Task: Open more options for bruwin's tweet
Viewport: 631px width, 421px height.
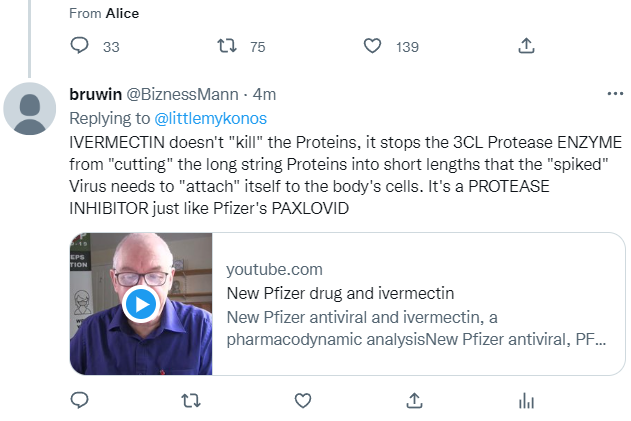Action: tap(615, 94)
